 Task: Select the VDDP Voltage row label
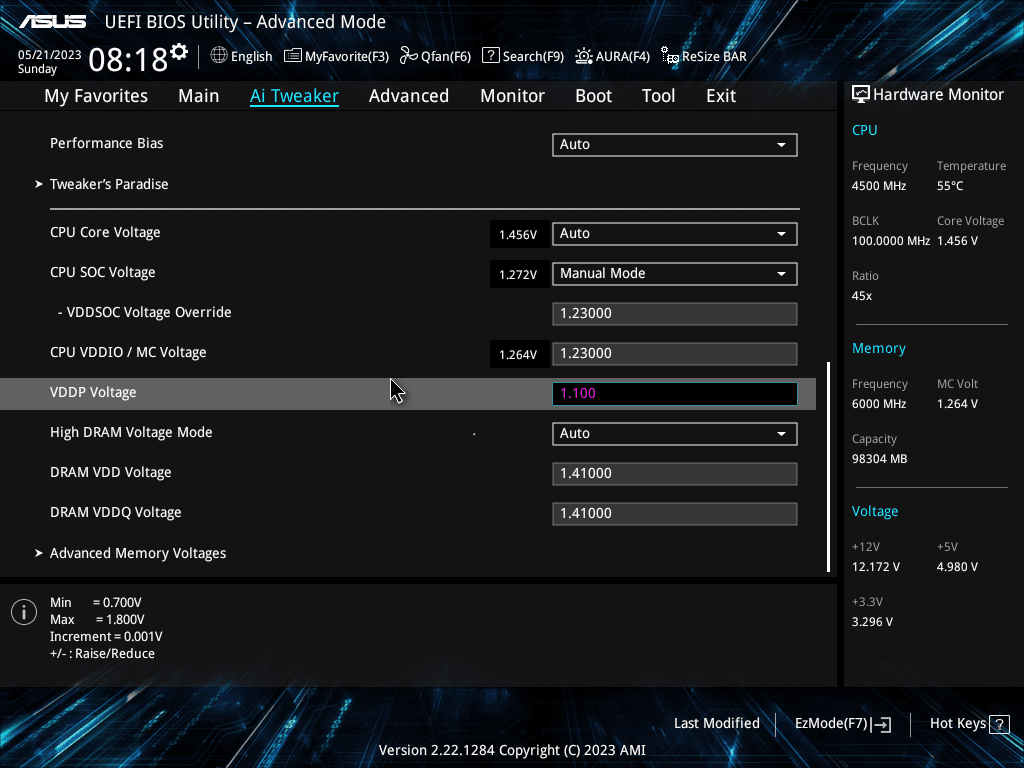coord(93,392)
